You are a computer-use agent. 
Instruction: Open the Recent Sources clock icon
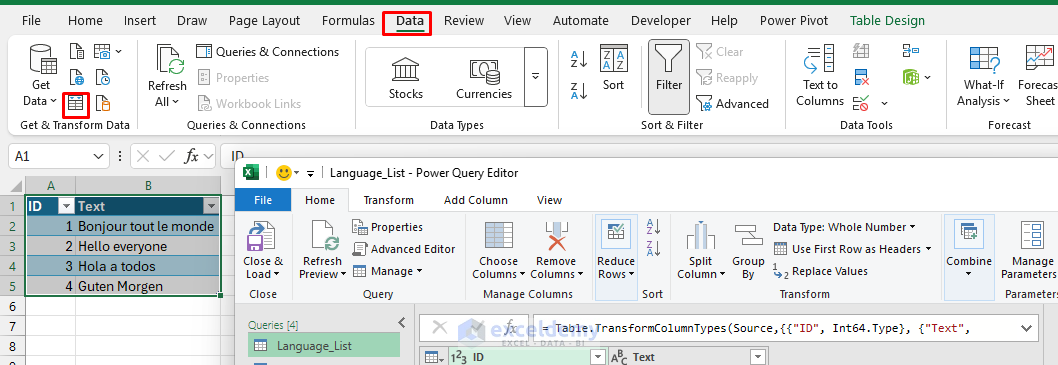pos(103,77)
